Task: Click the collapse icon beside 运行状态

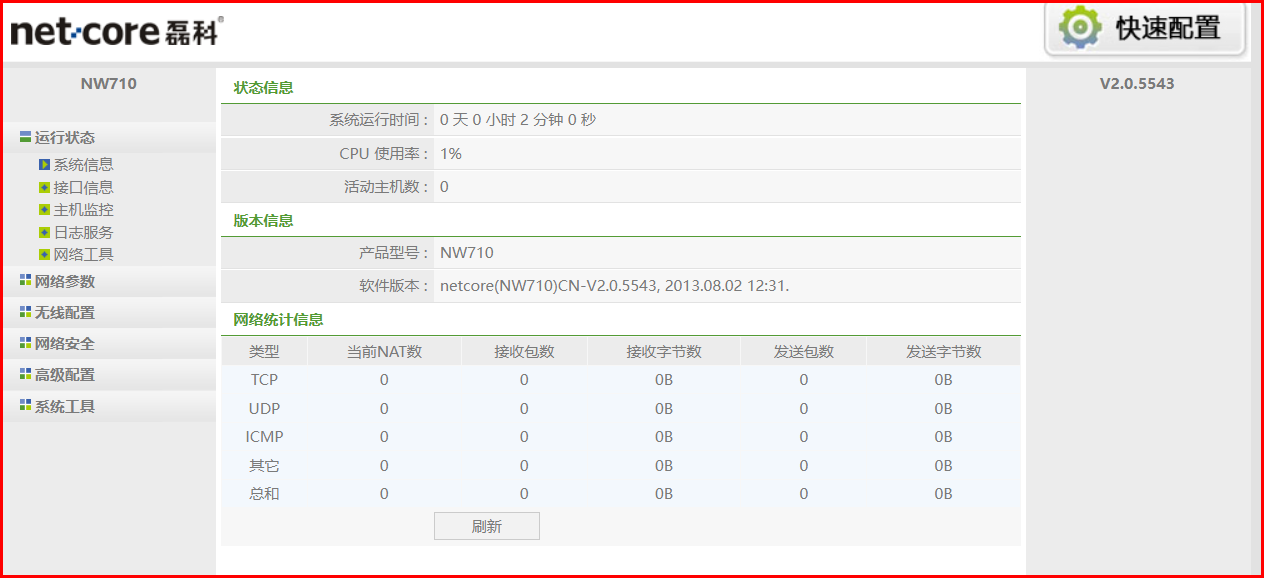Action: [25, 138]
